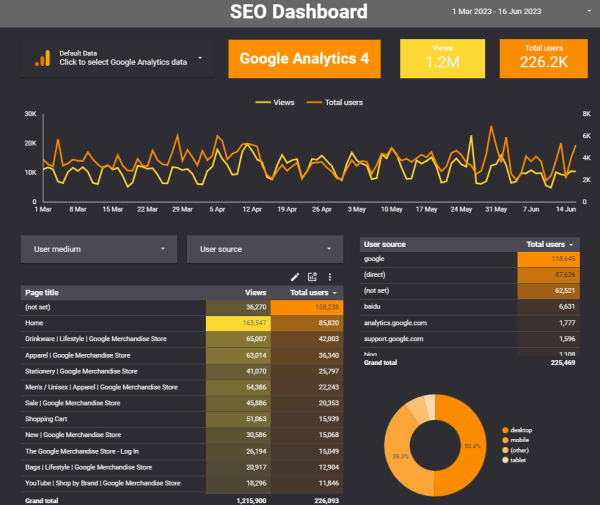The width and height of the screenshot is (600, 505).
Task: Toggle the Total users series in the chart legend
Action: (335, 102)
